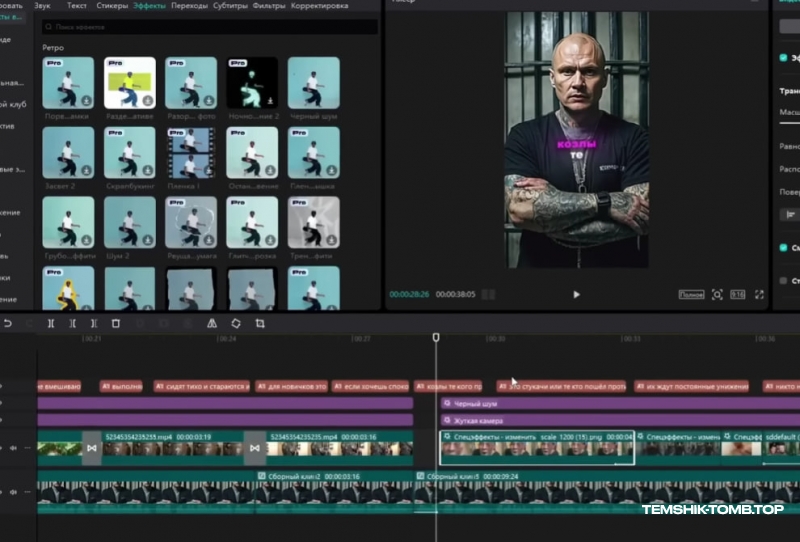Select the Эффекты tab
Image resolution: width=800 pixels, height=542 pixels.
pos(149,6)
